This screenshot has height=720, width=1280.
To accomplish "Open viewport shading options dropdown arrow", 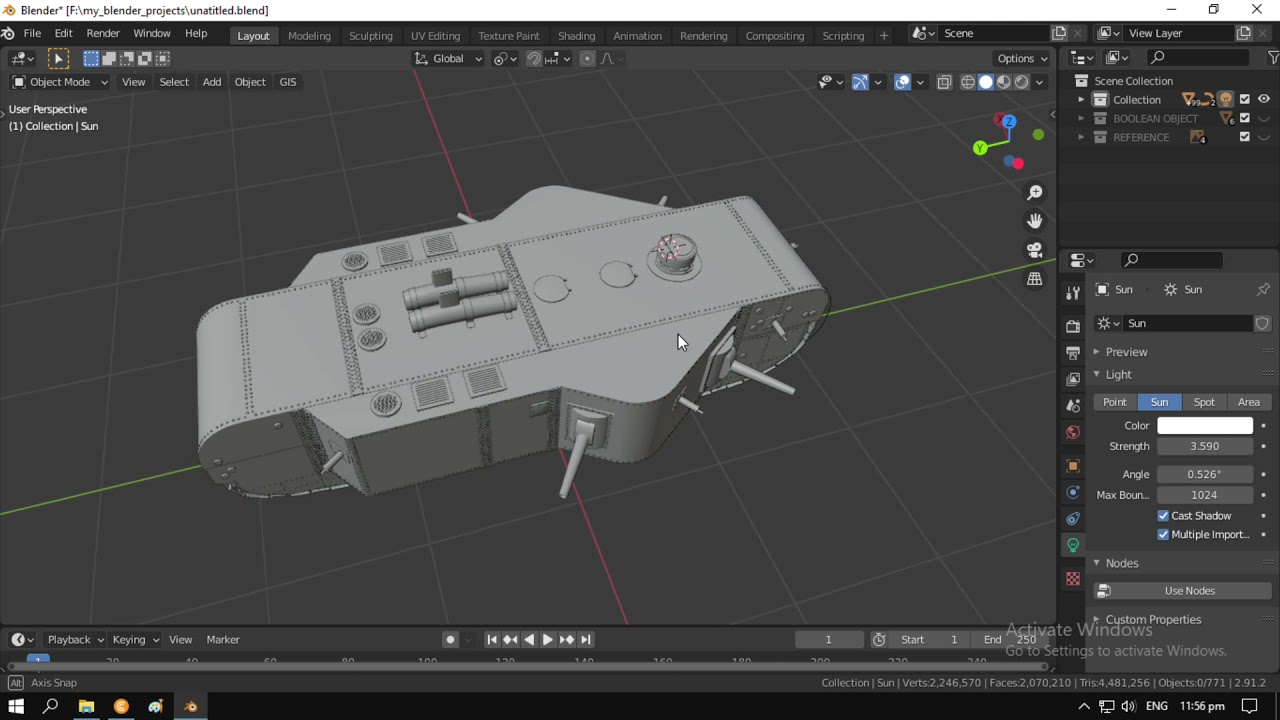I will click(x=1040, y=82).
